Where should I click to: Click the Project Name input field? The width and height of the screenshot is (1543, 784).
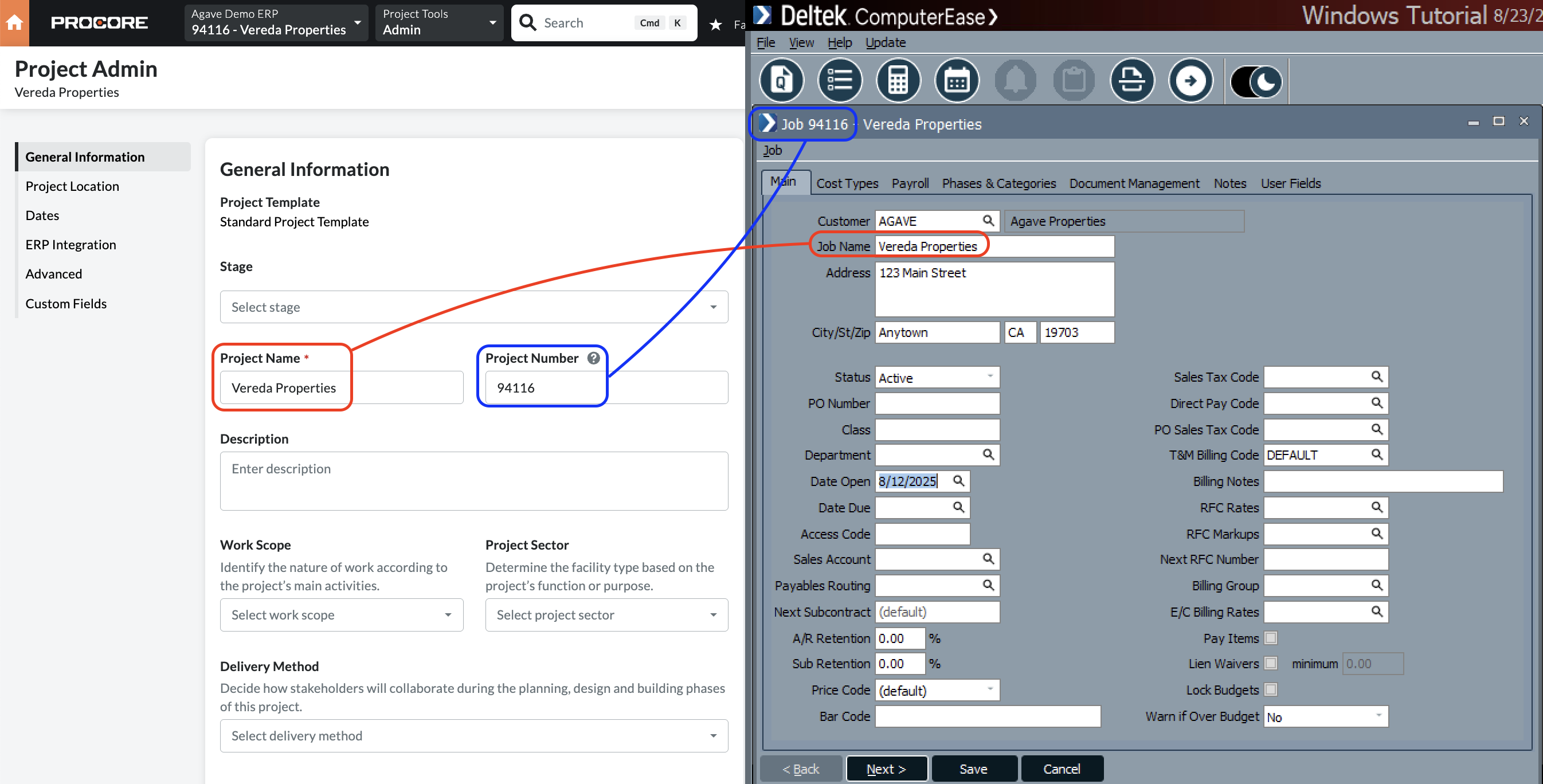(342, 387)
